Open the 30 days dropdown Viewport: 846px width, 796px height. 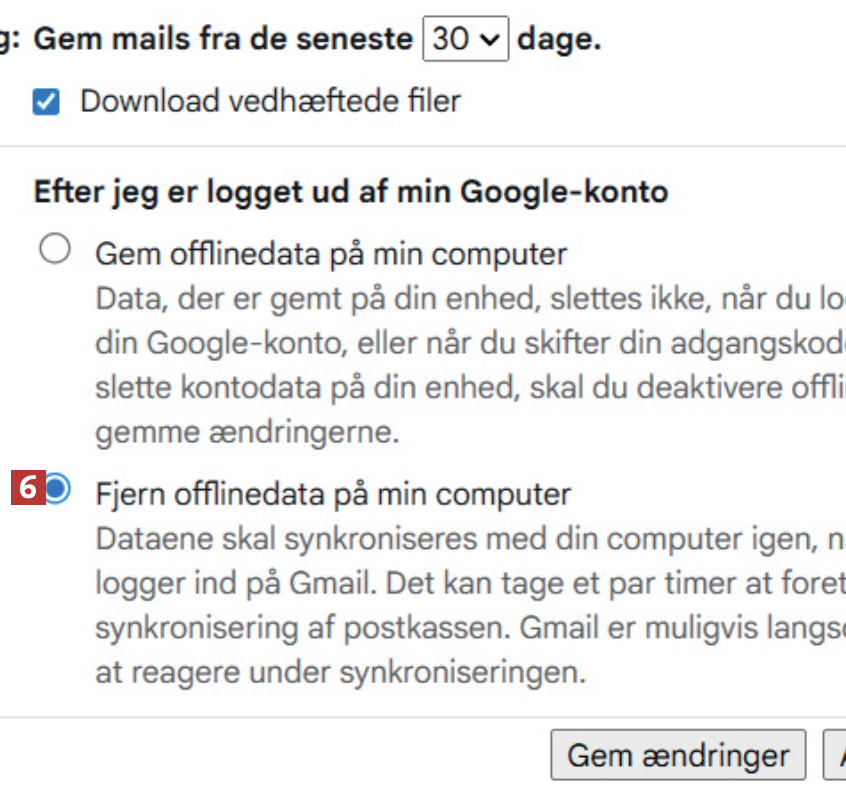pyautogui.click(x=465, y=40)
